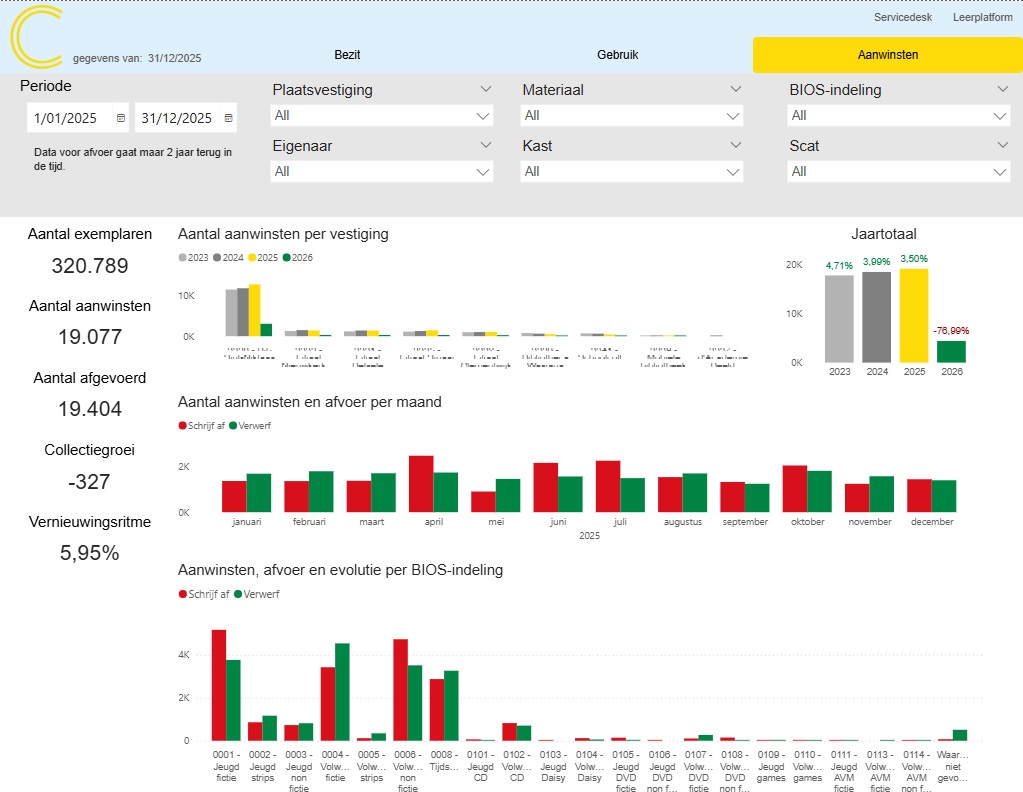Open the Leerplatform link
Viewport: 1023px width, 792px height.
pos(982,17)
